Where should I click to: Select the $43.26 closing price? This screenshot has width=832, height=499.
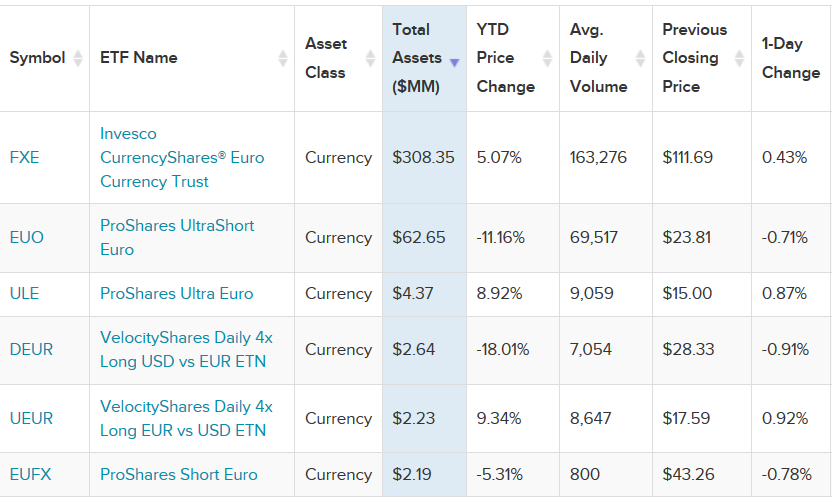[688, 474]
